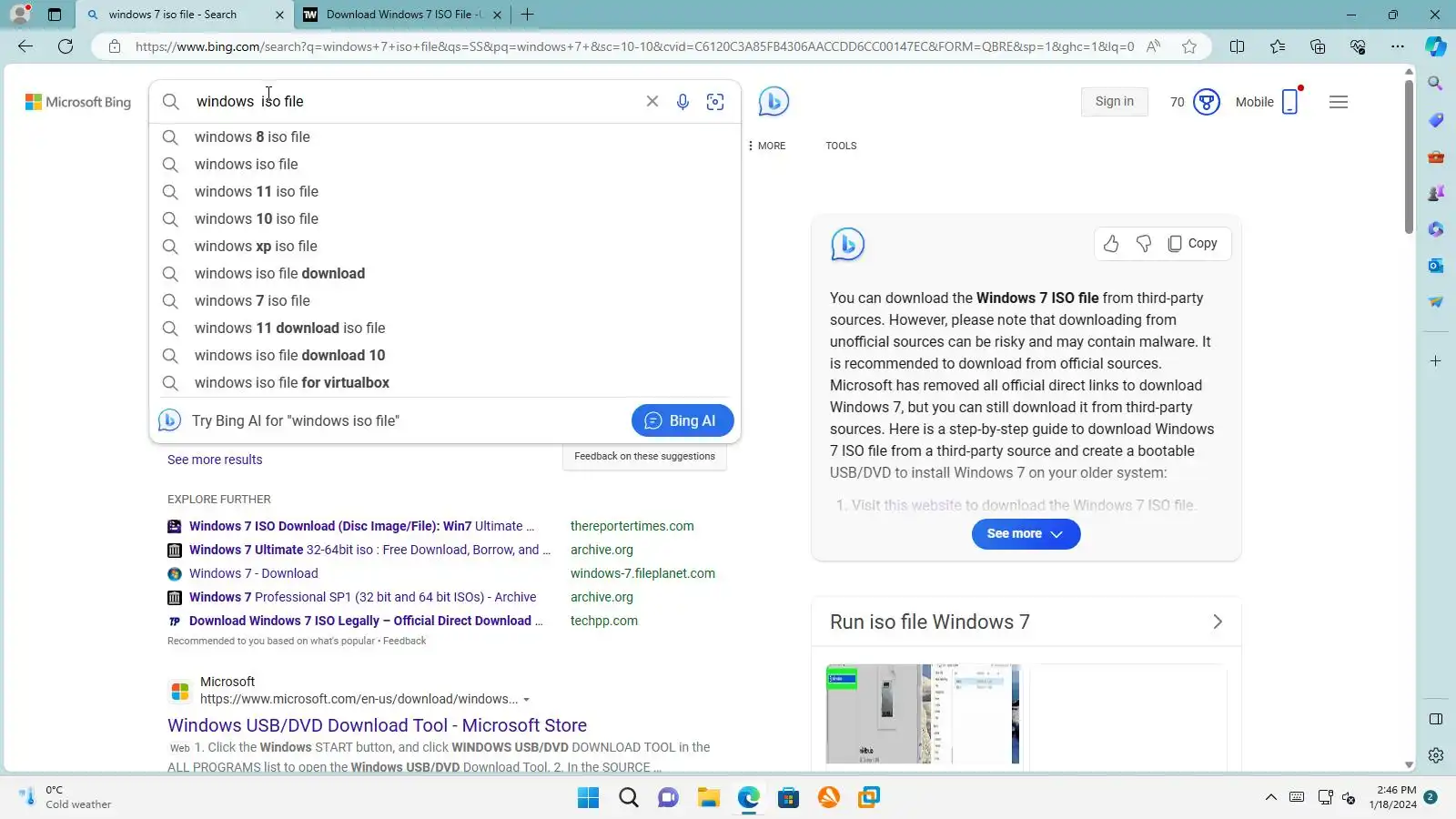Open sidebar Outlook icon
Image resolution: width=1456 pixels, height=819 pixels.
click(x=1436, y=266)
